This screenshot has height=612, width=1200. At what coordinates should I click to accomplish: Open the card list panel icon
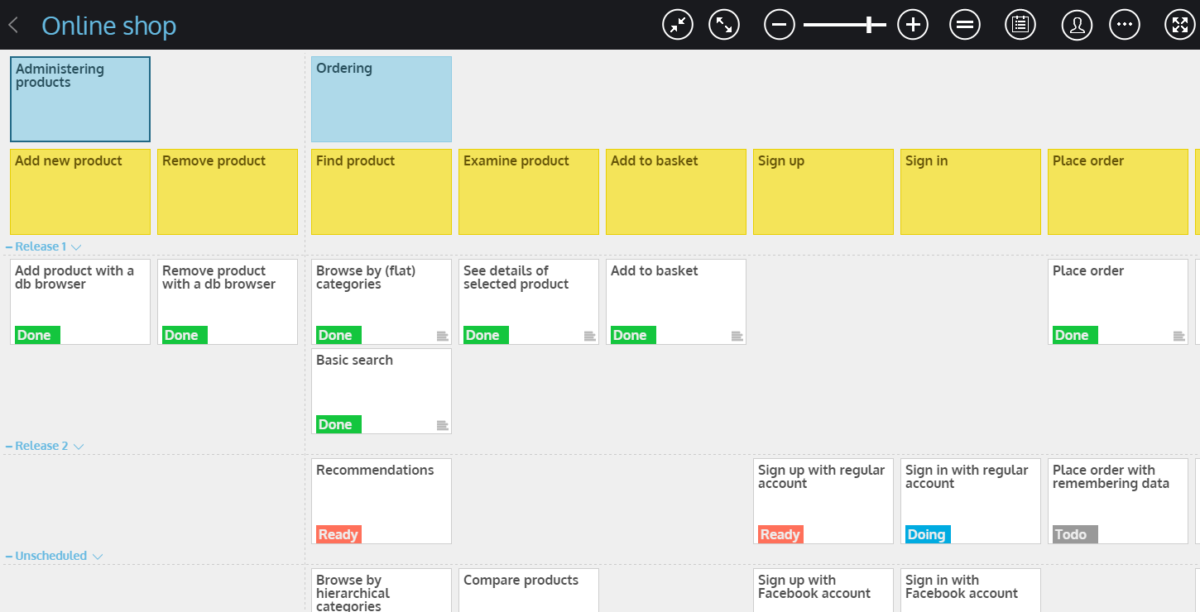click(x=1020, y=24)
